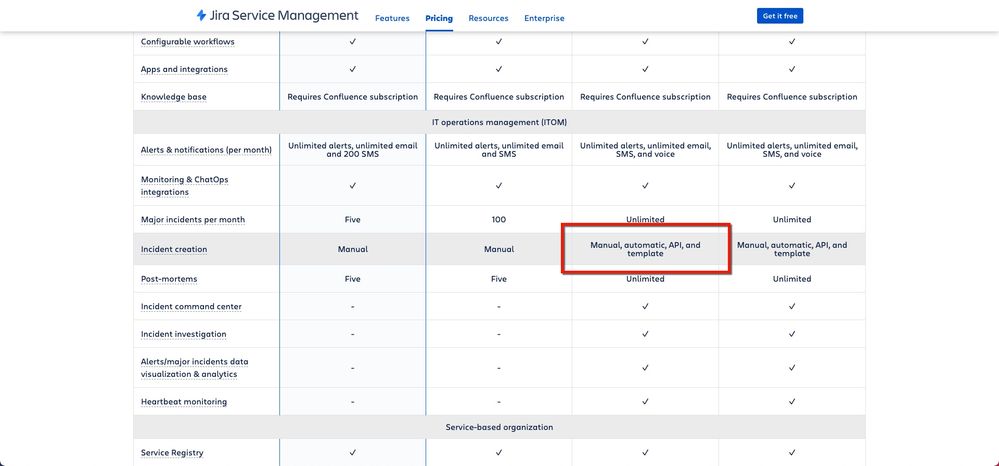Click Alerts & notifications (per month) label
The image size is (999, 466).
(206, 150)
